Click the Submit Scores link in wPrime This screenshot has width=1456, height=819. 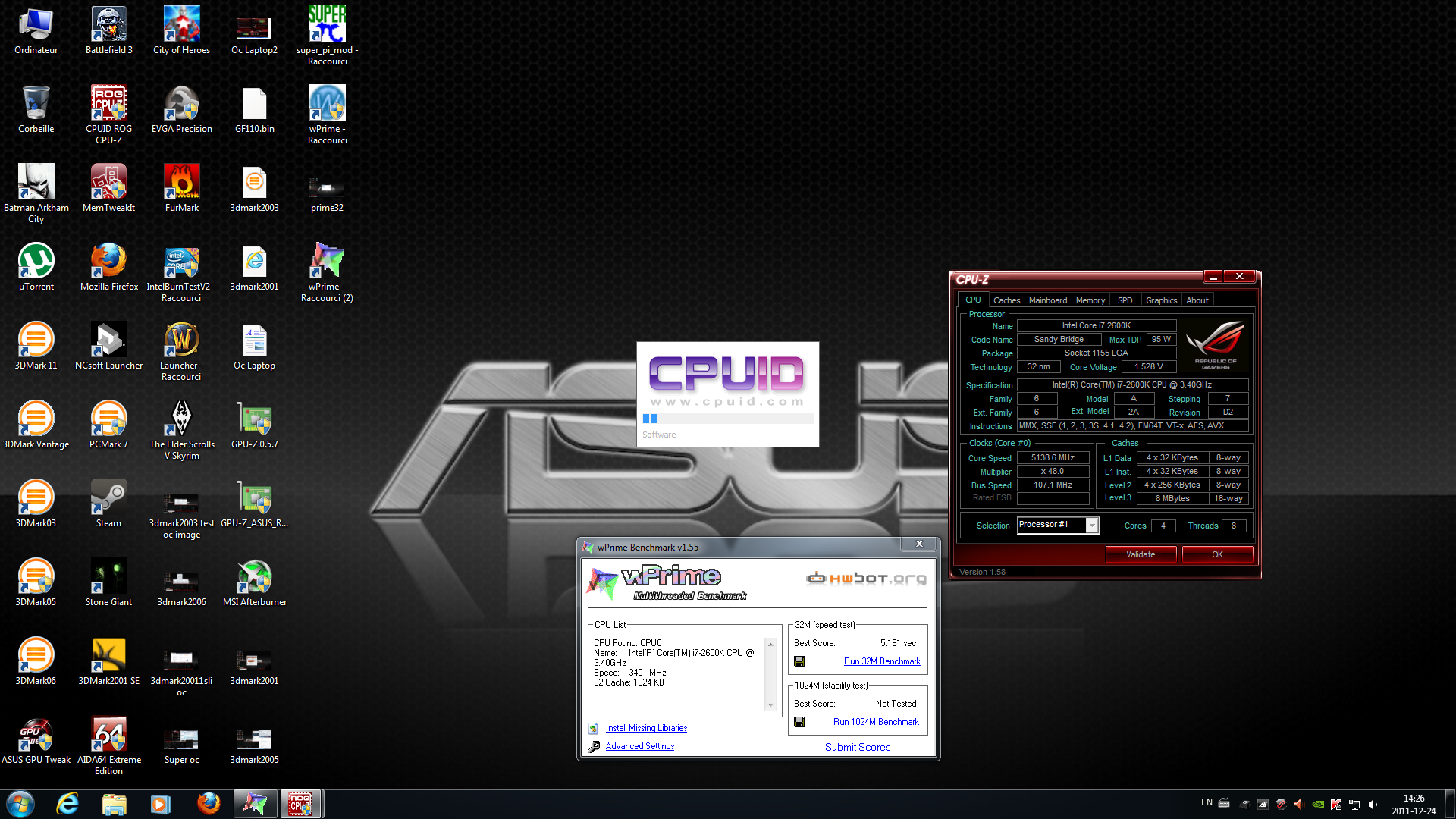(x=858, y=747)
